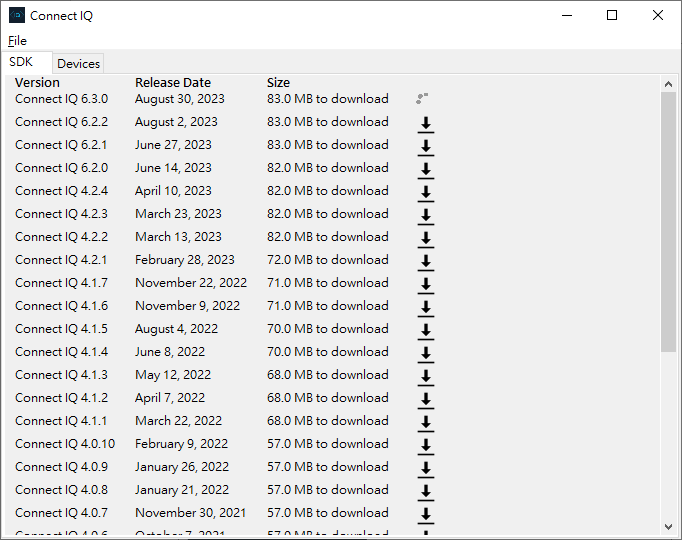Download Connect IQ 4.1.5 SDK

tap(426, 332)
